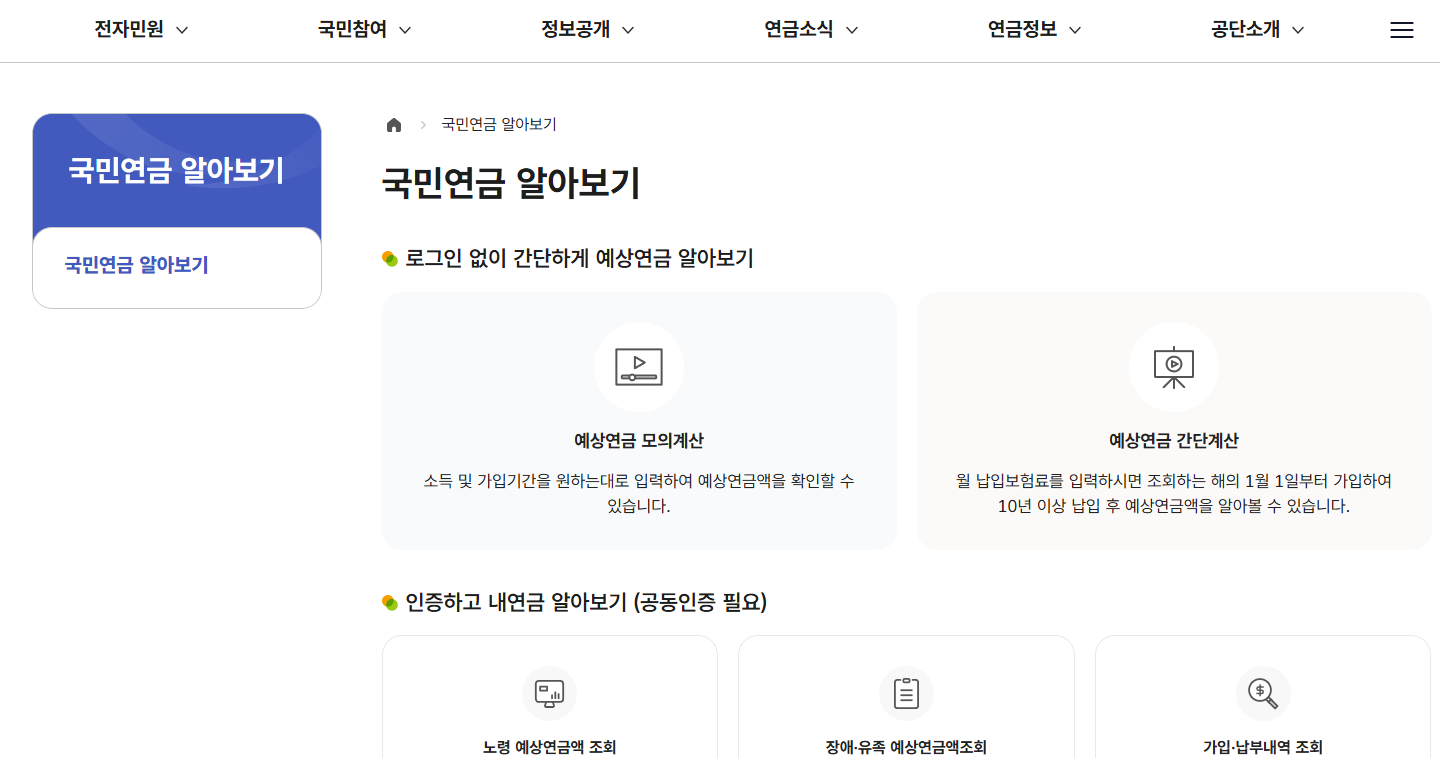This screenshot has height=758, width=1440.
Task: Click the presentation icon on 예상연금 간단계산 card
Action: pyautogui.click(x=1173, y=367)
